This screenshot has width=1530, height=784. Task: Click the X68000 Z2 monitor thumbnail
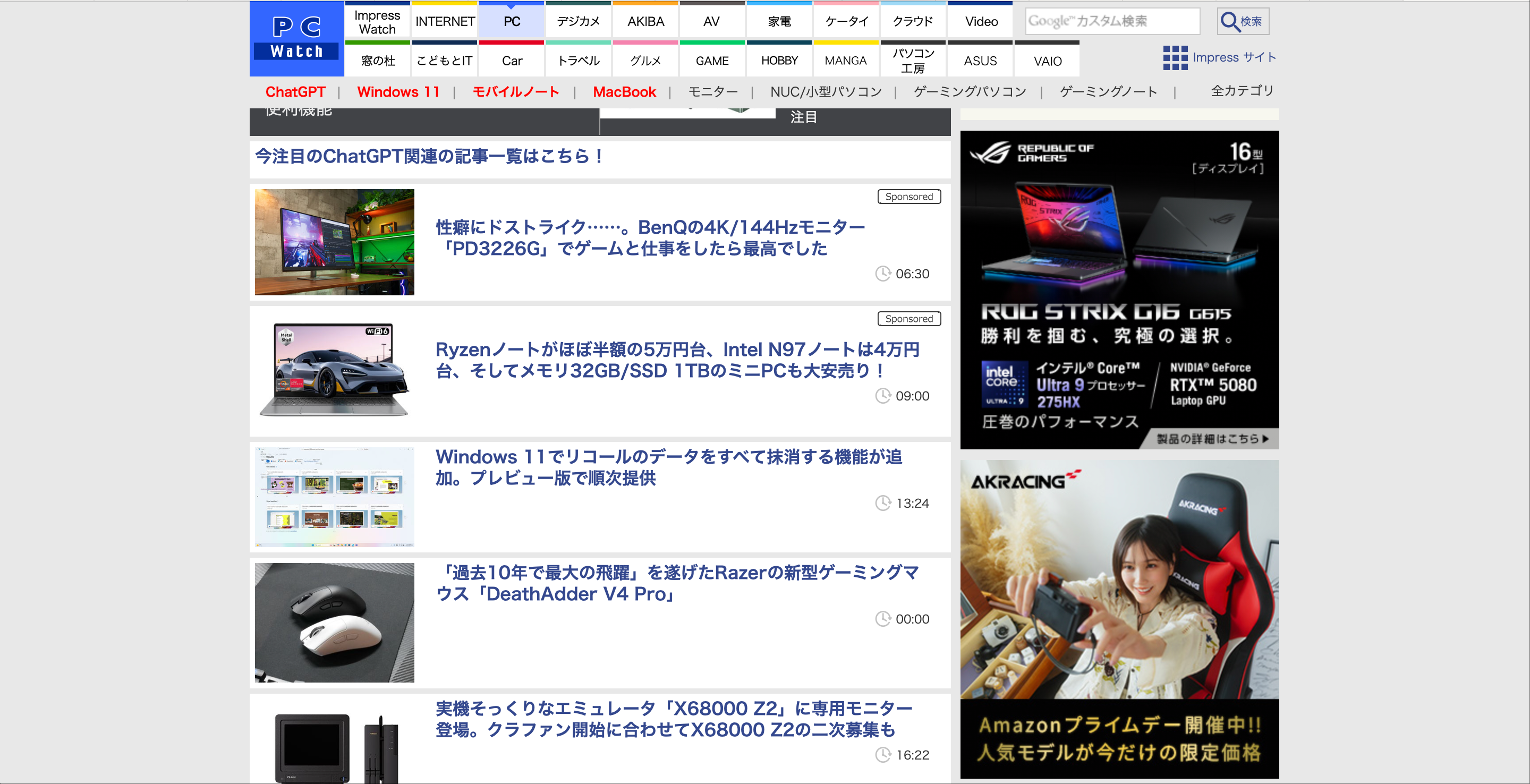(x=334, y=747)
